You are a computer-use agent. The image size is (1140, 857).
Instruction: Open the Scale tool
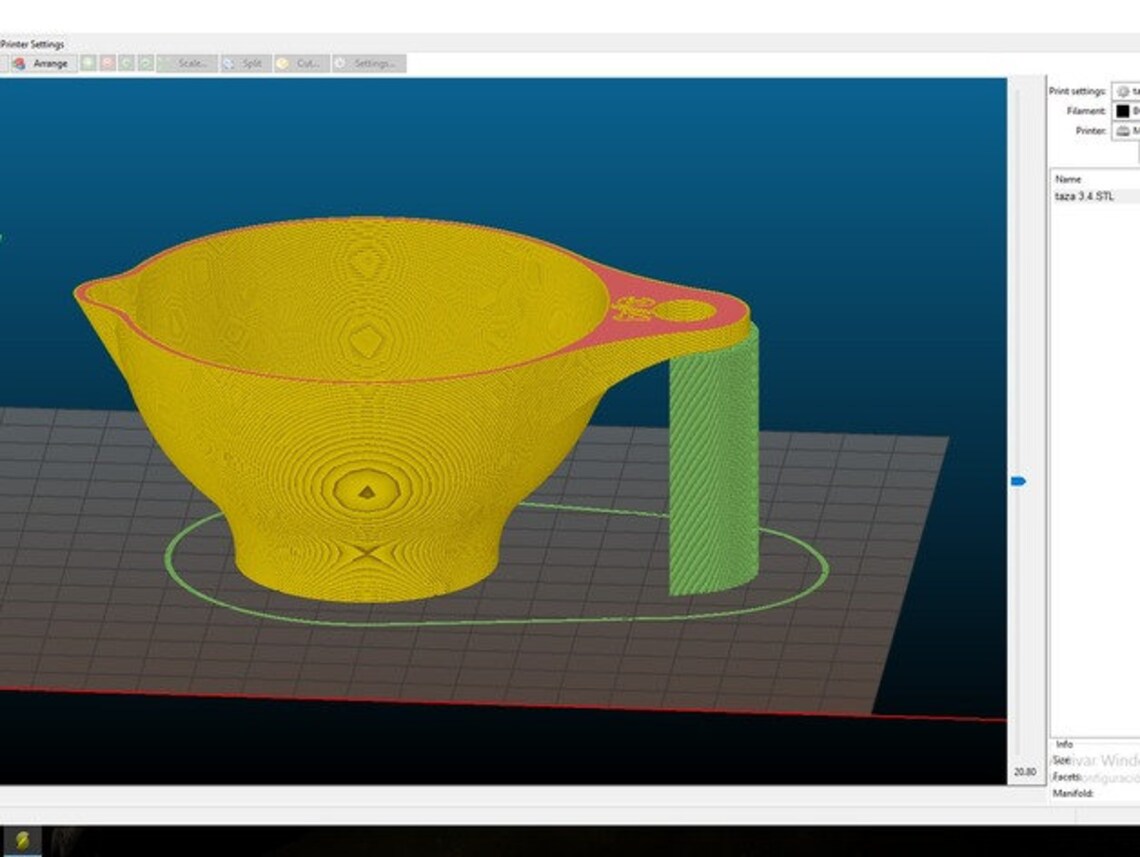[187, 62]
